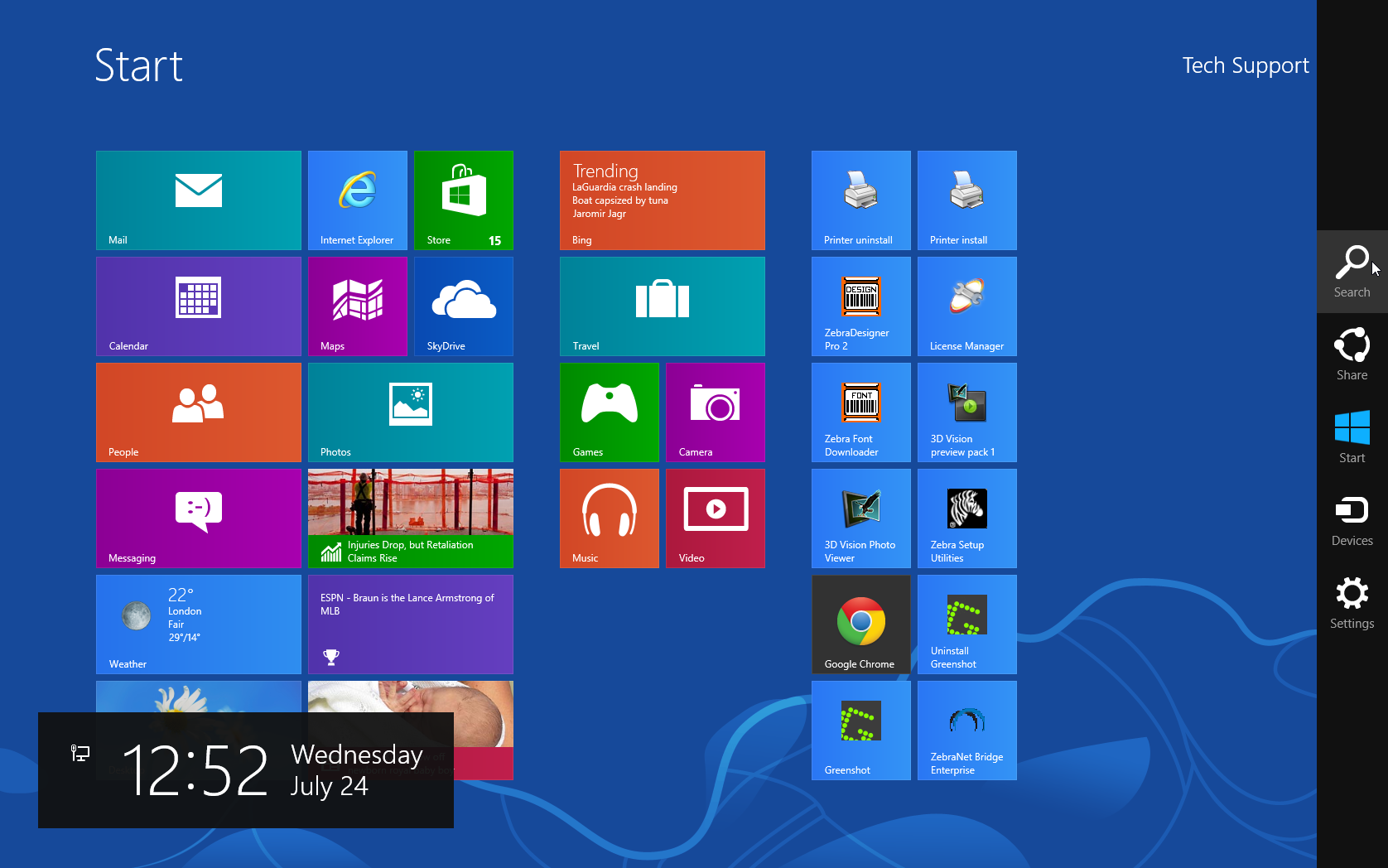Open the finance news tile about injuries

[x=411, y=518]
